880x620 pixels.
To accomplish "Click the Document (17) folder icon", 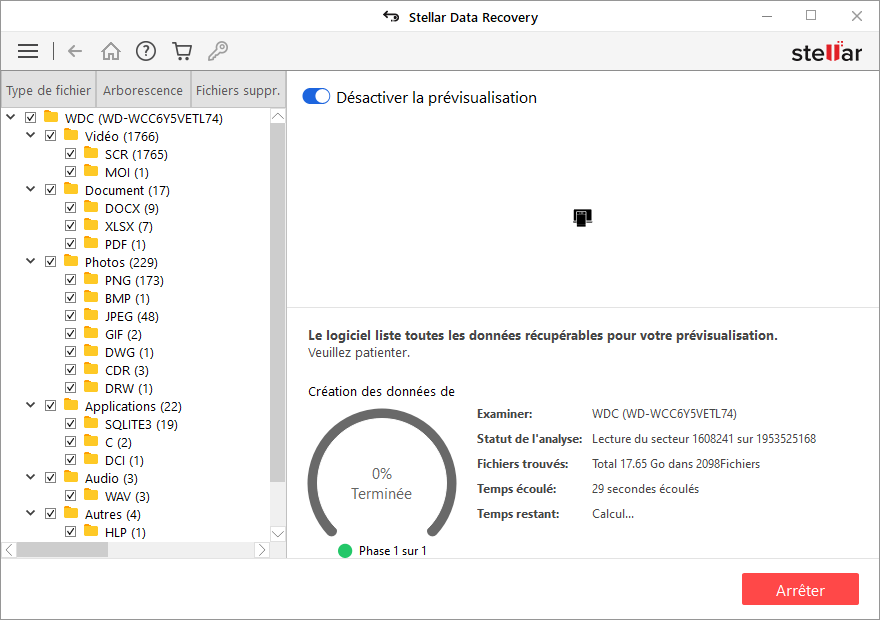I will (x=71, y=189).
